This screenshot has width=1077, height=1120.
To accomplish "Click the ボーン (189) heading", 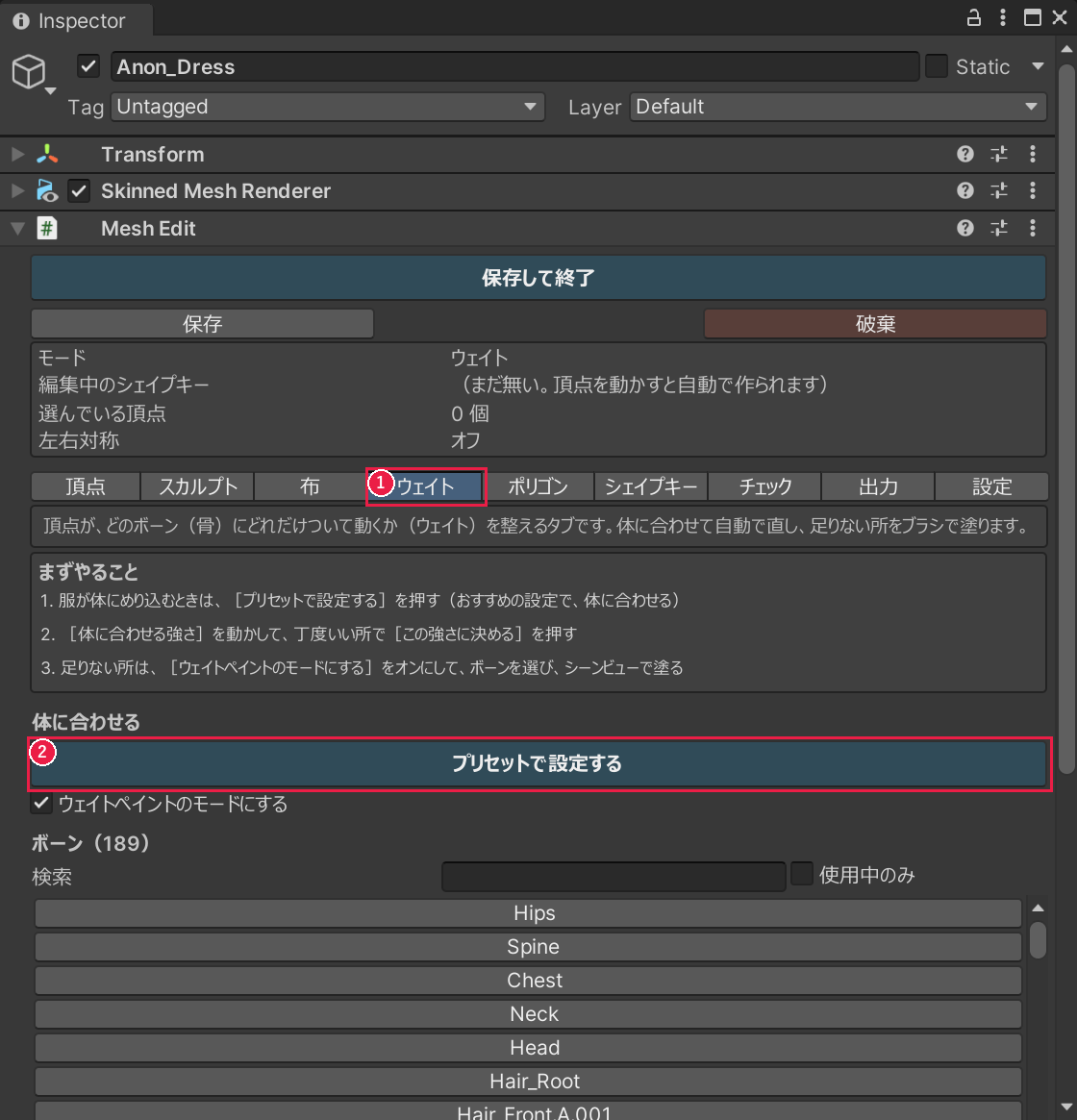I will [x=90, y=843].
